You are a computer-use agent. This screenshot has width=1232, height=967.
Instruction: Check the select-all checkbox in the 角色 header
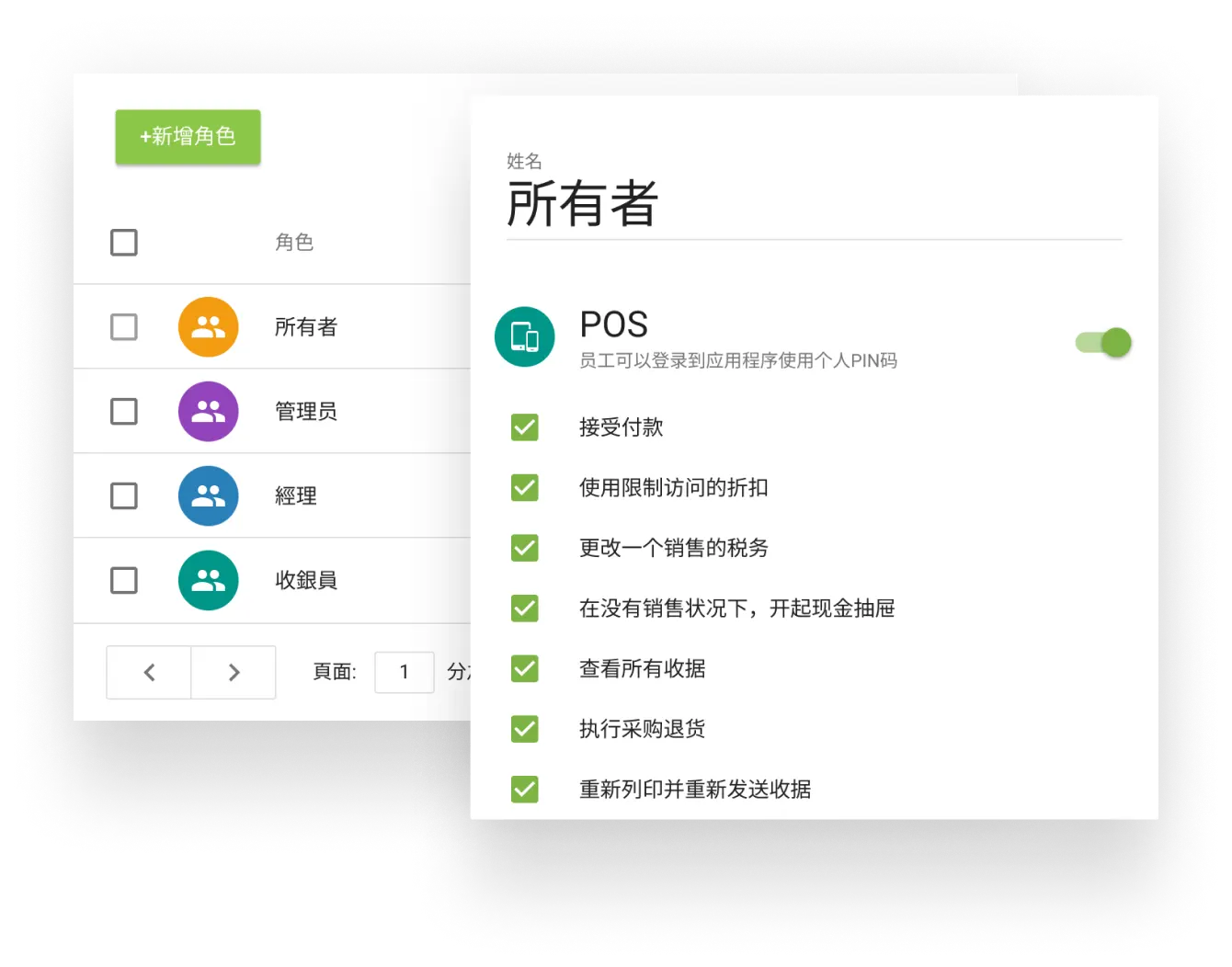(x=123, y=243)
